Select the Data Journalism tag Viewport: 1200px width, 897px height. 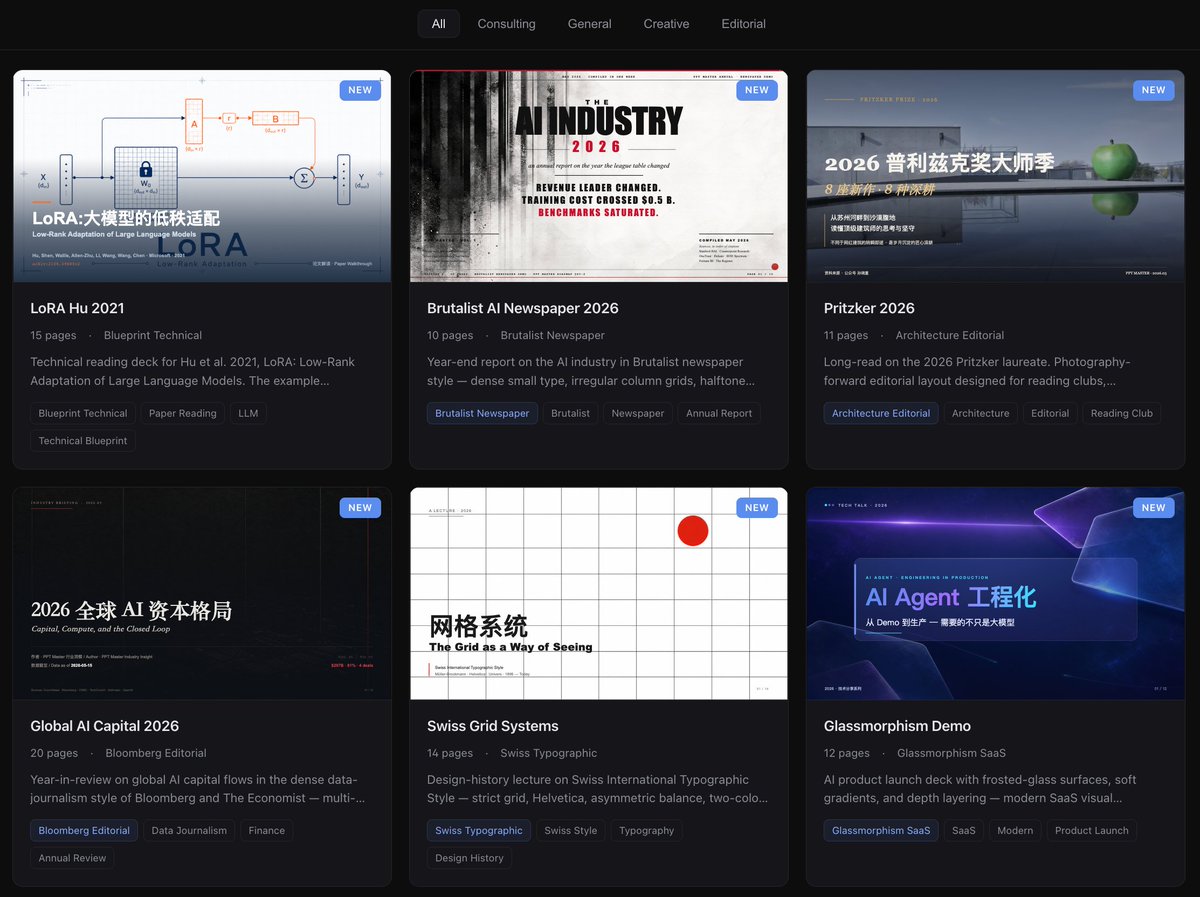189,830
